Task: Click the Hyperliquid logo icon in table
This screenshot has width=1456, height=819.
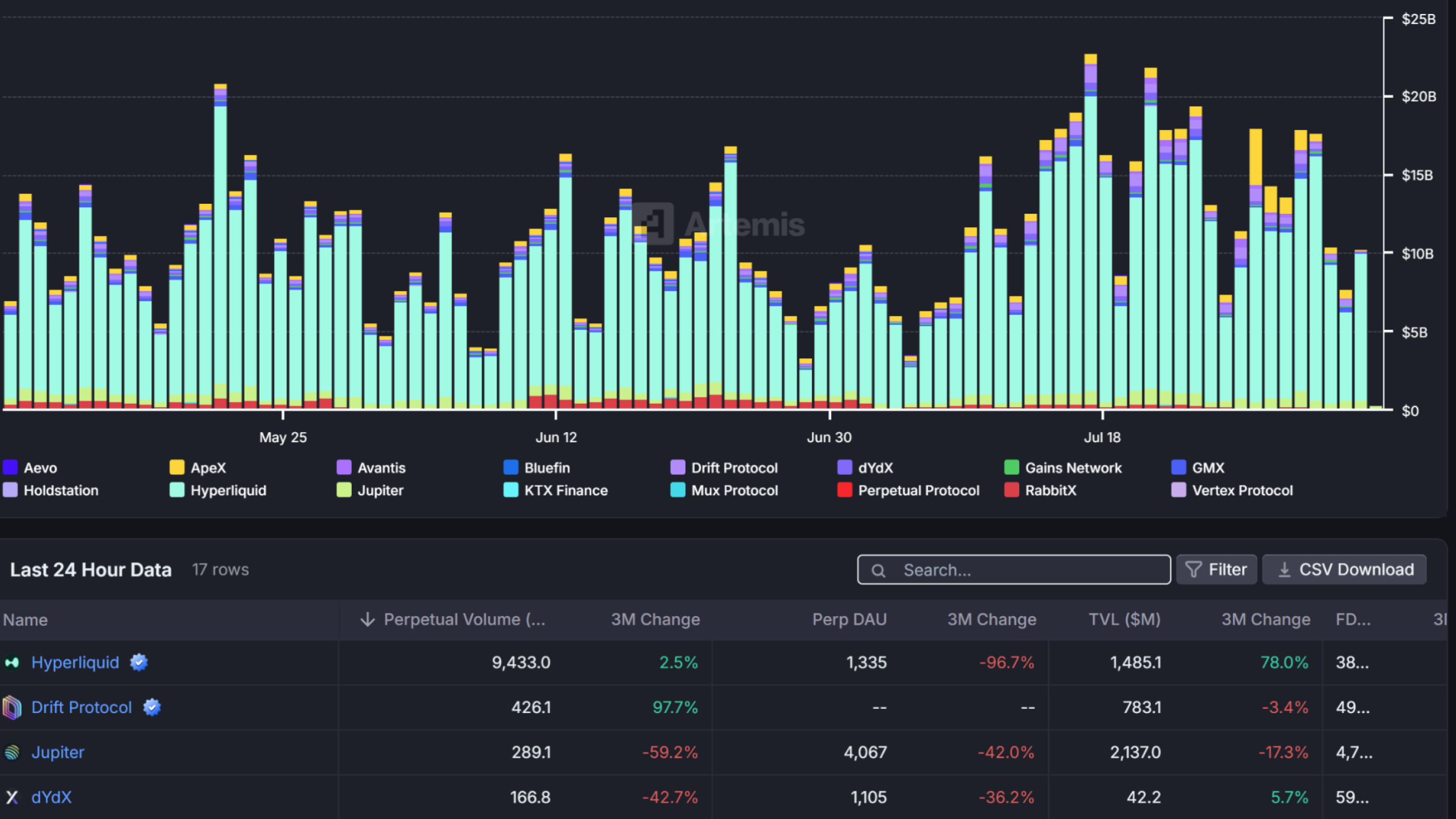Action: pyautogui.click(x=12, y=662)
